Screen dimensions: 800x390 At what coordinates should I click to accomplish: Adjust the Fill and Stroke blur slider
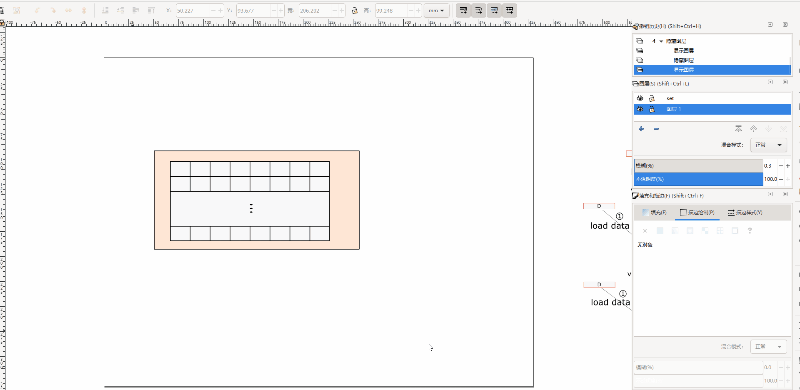tap(698, 367)
